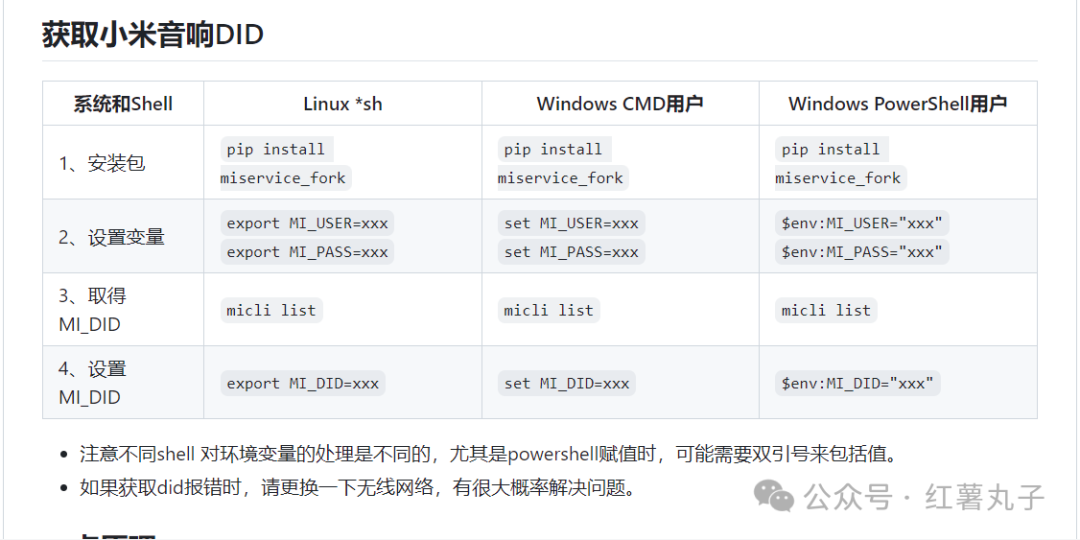Click the $env:MI_DID="xxx" code snippet

pos(858,383)
